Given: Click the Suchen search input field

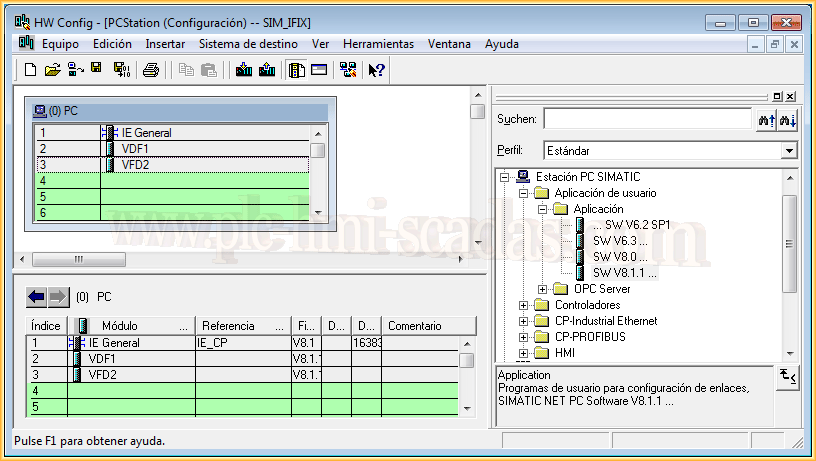Looking at the screenshot, I should click(x=647, y=119).
